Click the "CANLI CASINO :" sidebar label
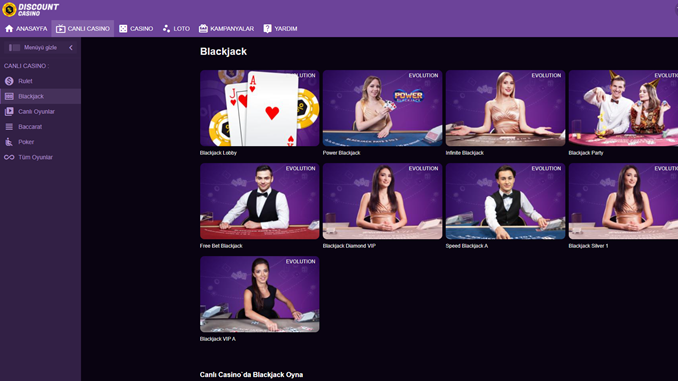Screen dimensions: 678x381 pos(26,66)
